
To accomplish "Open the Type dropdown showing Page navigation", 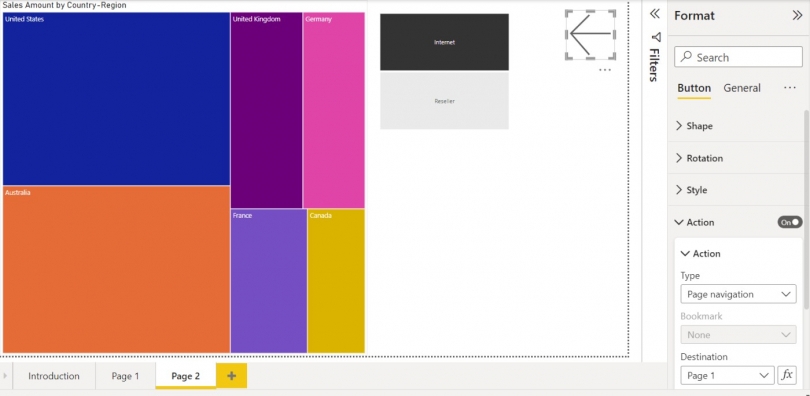I will [738, 294].
